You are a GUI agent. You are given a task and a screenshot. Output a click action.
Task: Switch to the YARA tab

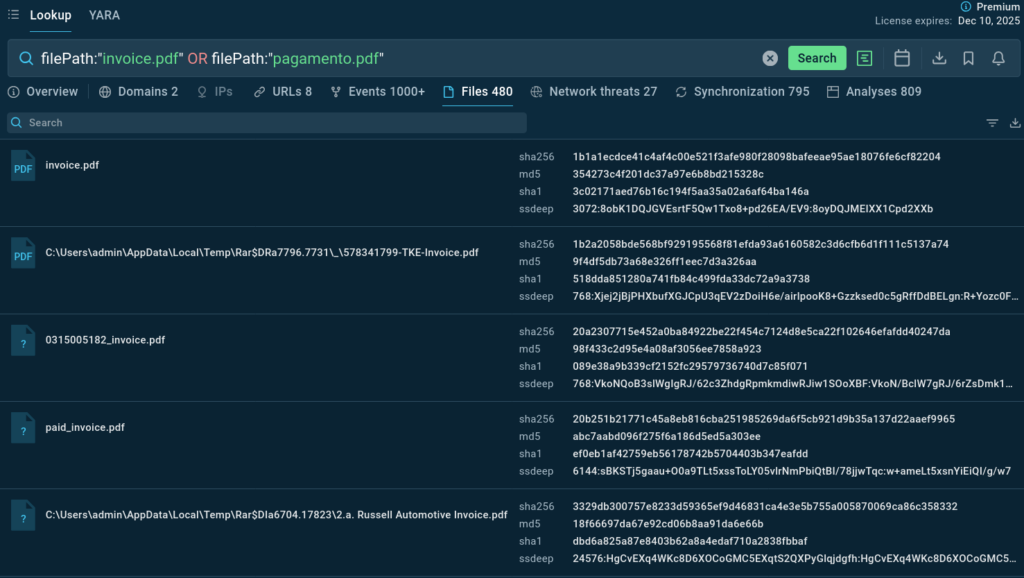104,15
